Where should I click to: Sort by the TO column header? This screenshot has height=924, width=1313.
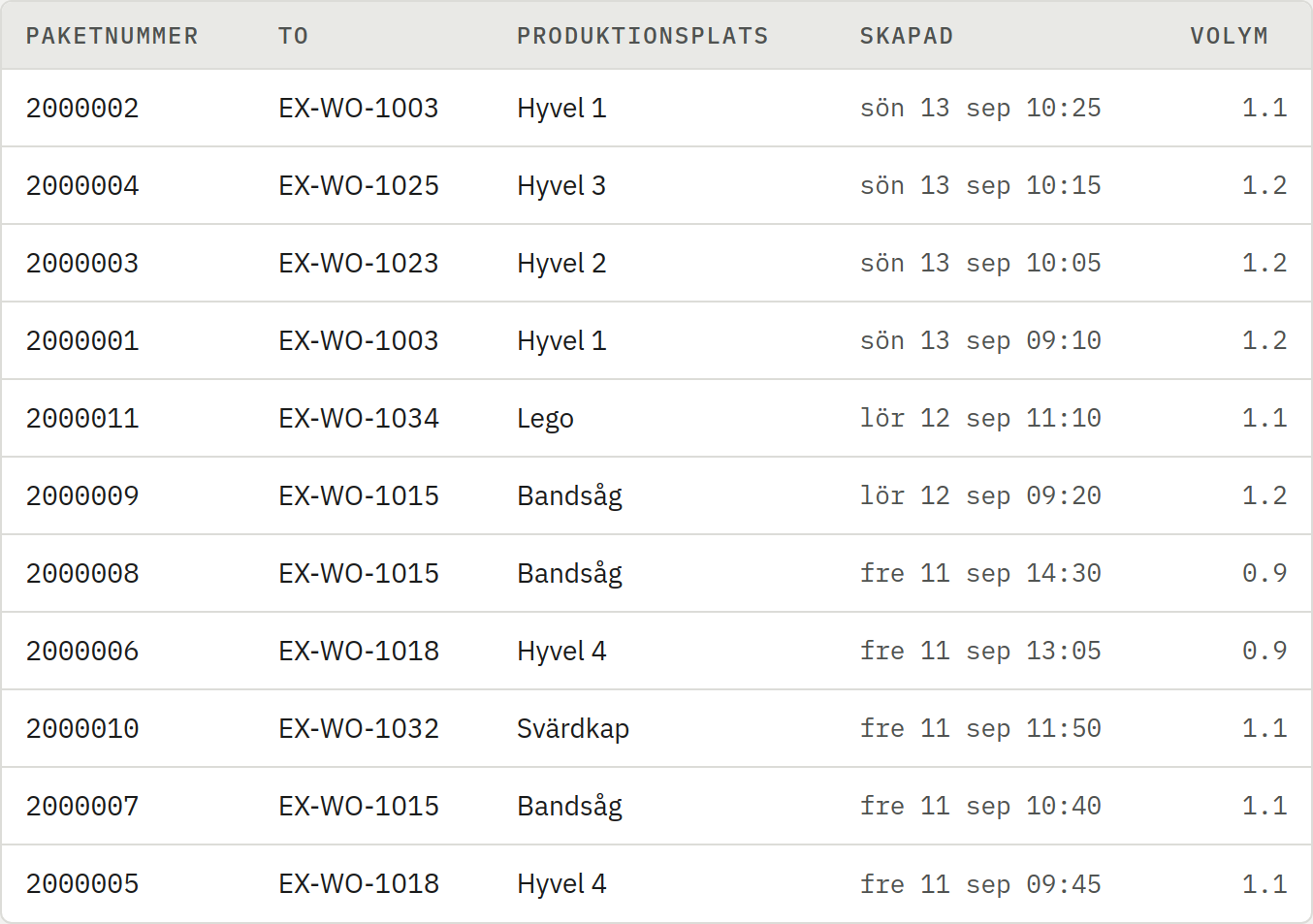[293, 36]
